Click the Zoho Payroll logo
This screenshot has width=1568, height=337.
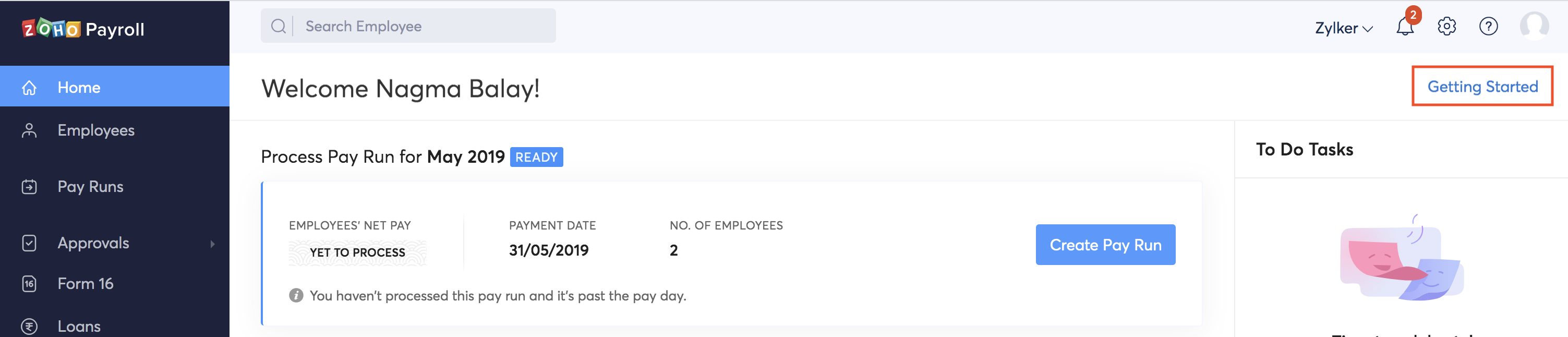[x=83, y=29]
